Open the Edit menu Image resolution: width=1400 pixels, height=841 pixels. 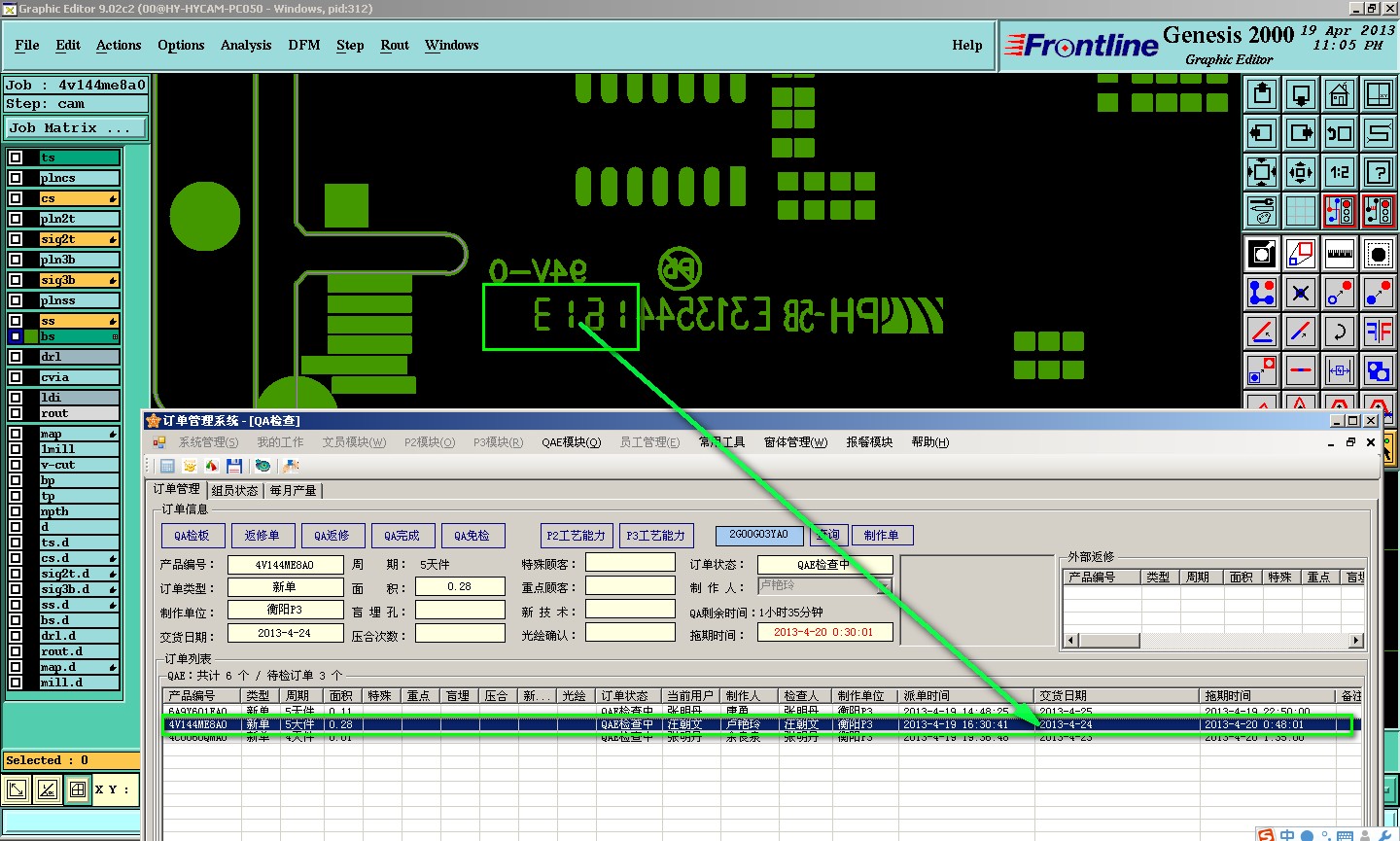tap(68, 45)
